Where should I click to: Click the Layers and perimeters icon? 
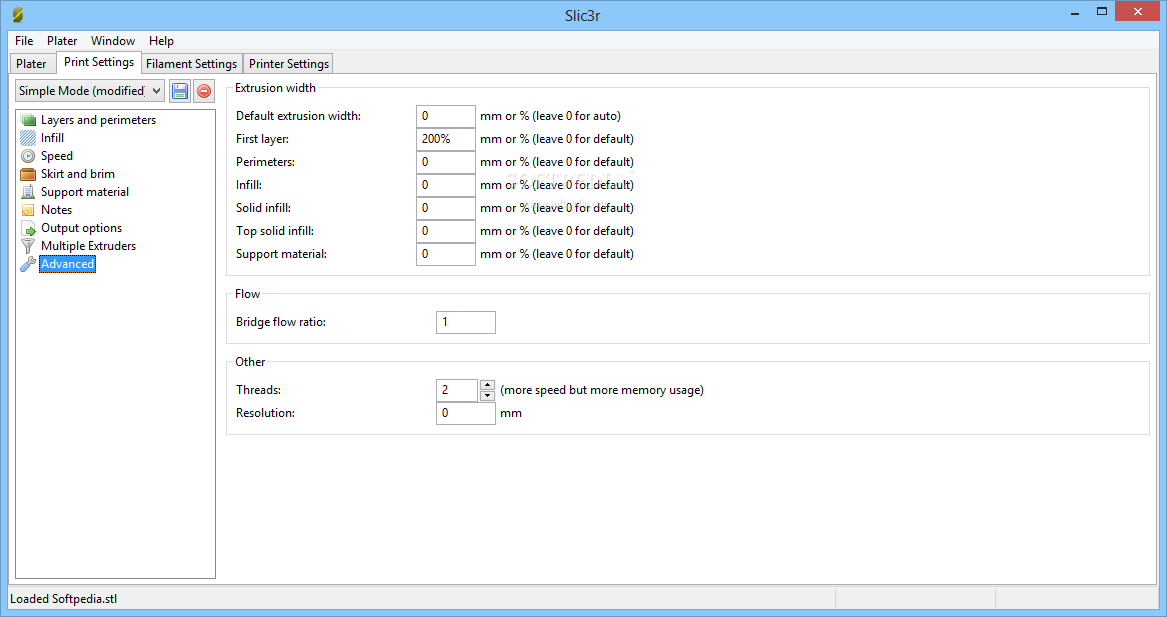(x=28, y=120)
